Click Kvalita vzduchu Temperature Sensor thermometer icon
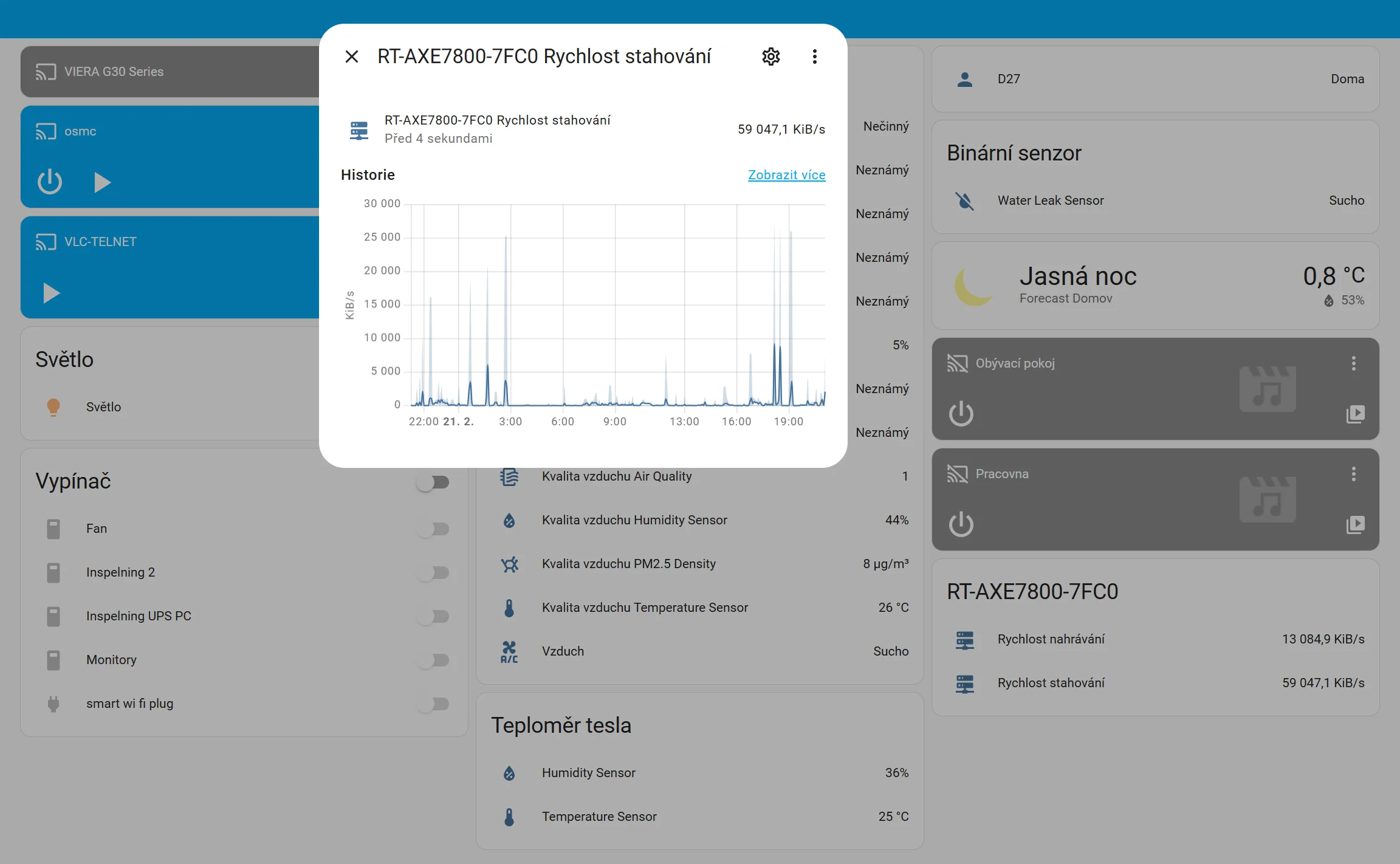The image size is (1400, 864). (x=509, y=608)
